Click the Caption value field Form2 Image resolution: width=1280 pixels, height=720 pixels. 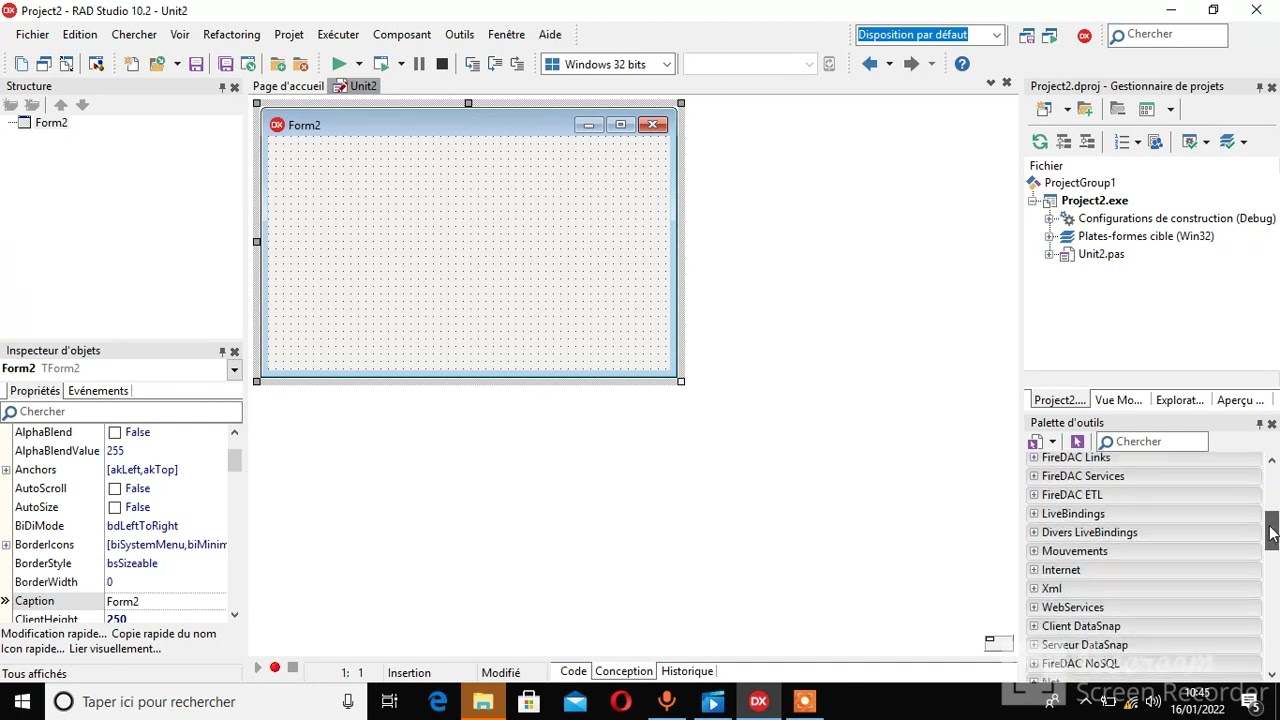click(x=166, y=602)
